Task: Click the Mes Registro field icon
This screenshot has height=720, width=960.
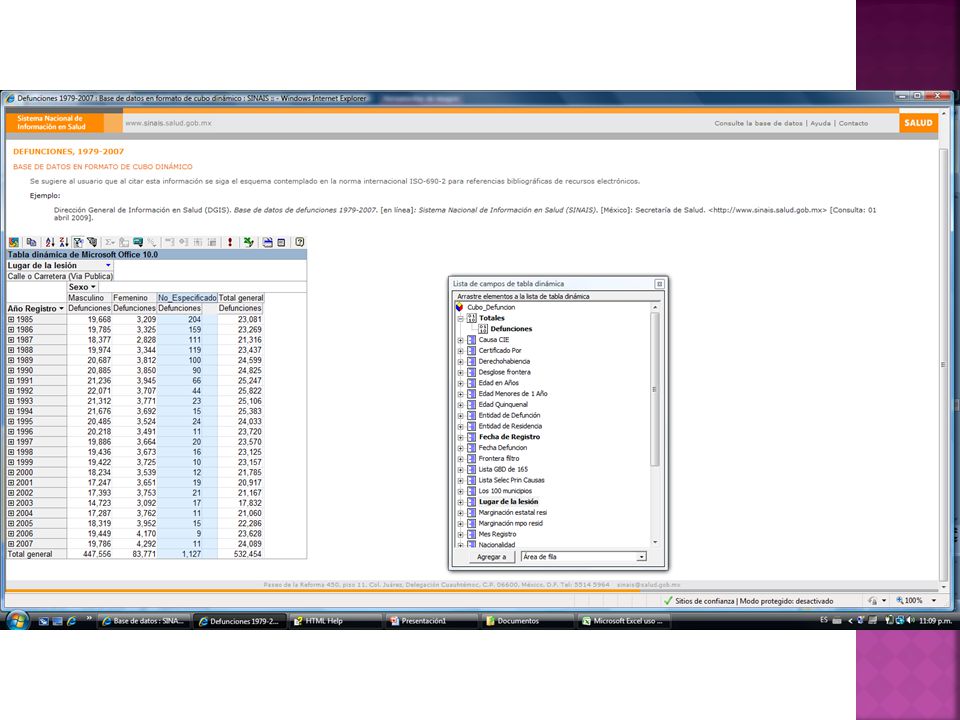Action: click(471, 534)
